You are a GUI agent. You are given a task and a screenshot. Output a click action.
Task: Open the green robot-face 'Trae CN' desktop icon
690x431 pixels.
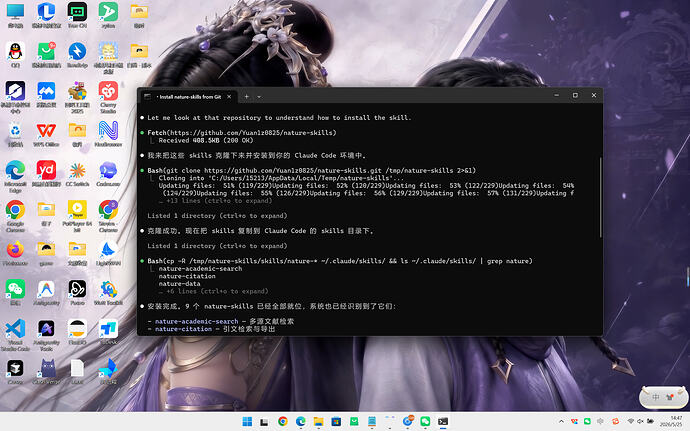77,12
